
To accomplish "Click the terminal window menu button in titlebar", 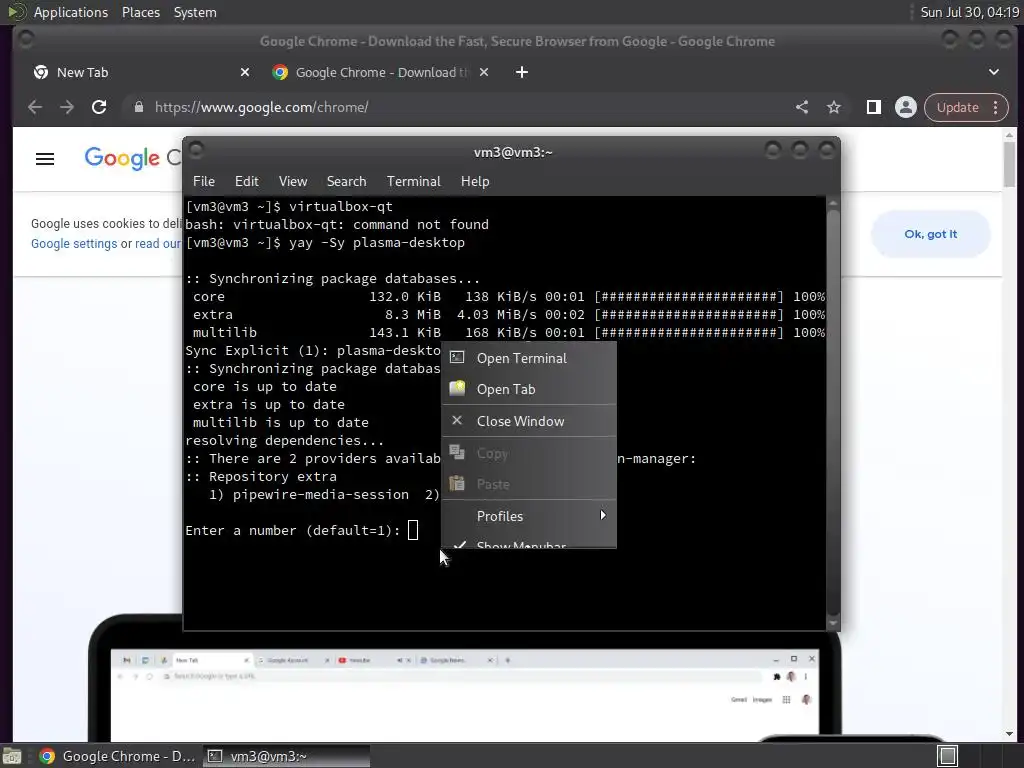I will (x=196, y=151).
